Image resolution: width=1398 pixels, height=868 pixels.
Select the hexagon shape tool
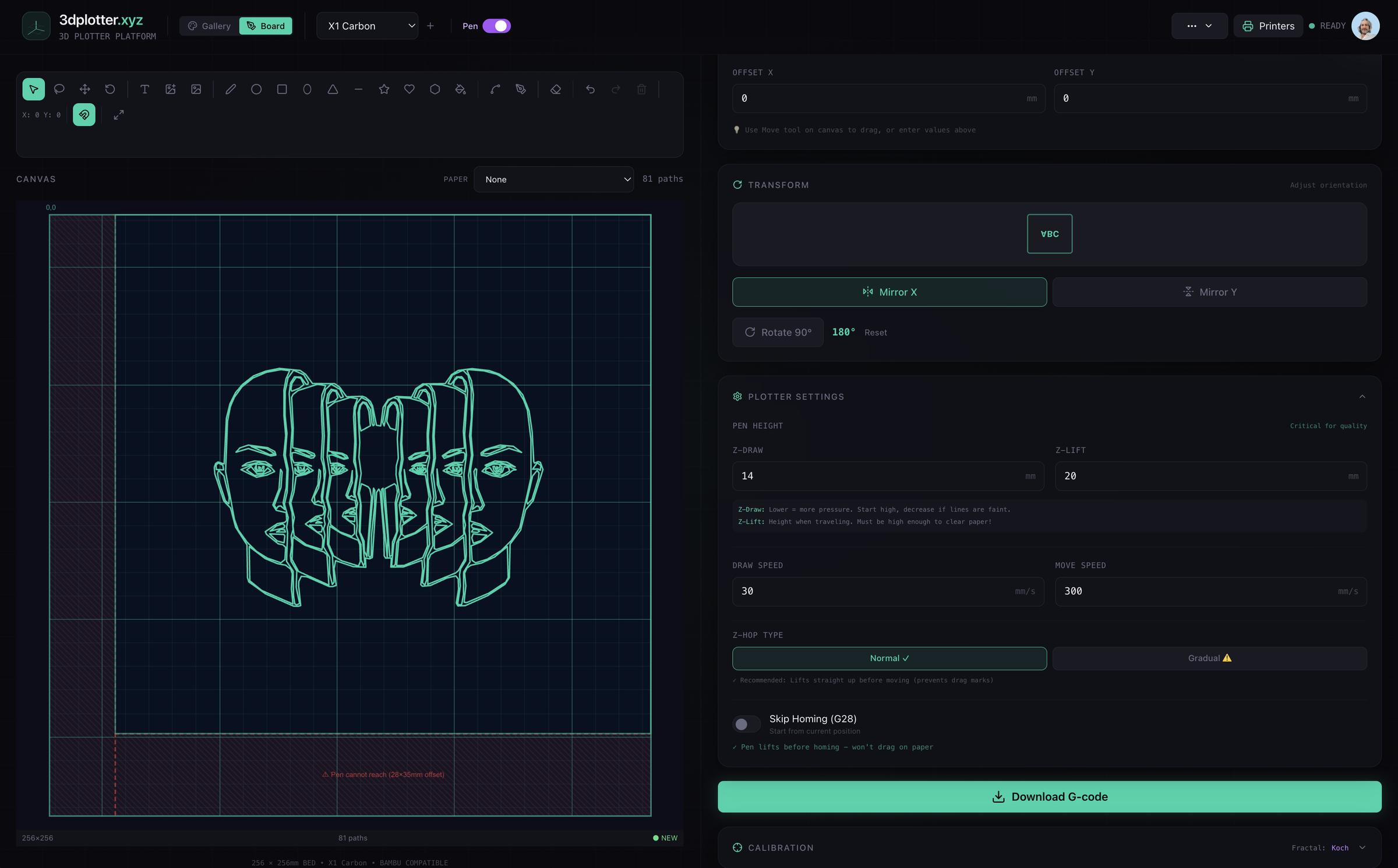pos(435,89)
